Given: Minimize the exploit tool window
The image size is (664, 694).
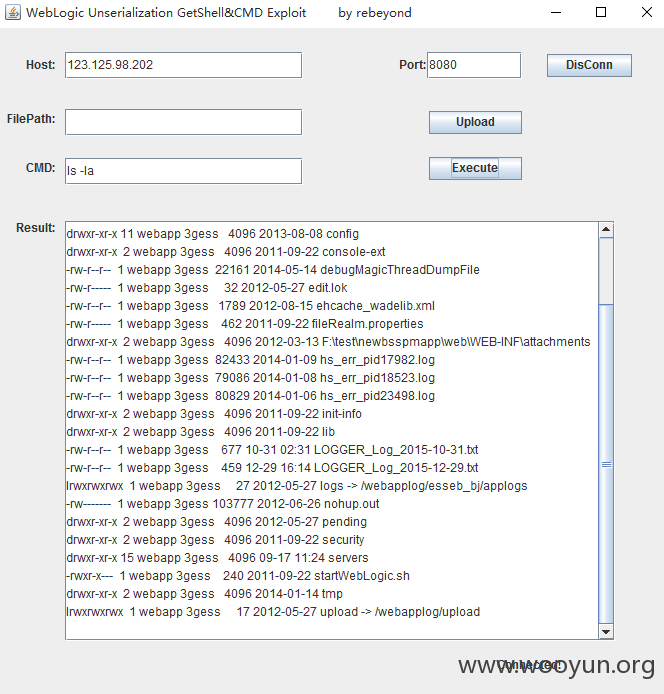Looking at the screenshot, I should pyautogui.click(x=556, y=12).
